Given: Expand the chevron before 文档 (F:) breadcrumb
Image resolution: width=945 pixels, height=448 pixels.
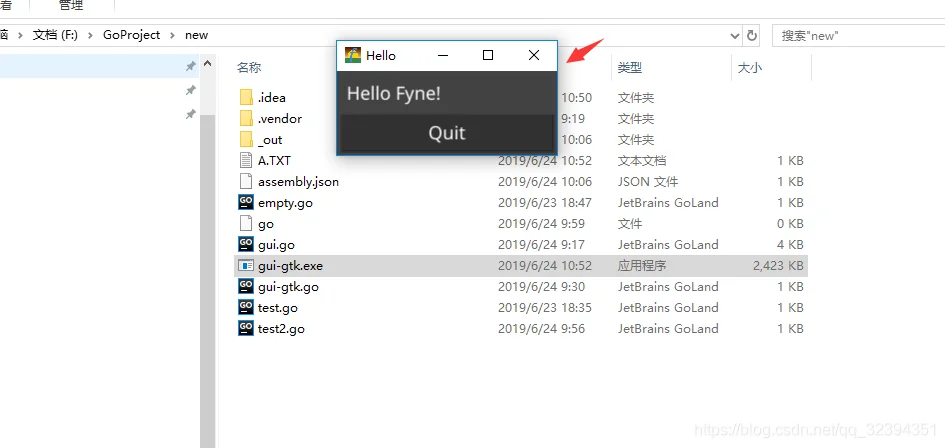Looking at the screenshot, I should click(x=20, y=35).
